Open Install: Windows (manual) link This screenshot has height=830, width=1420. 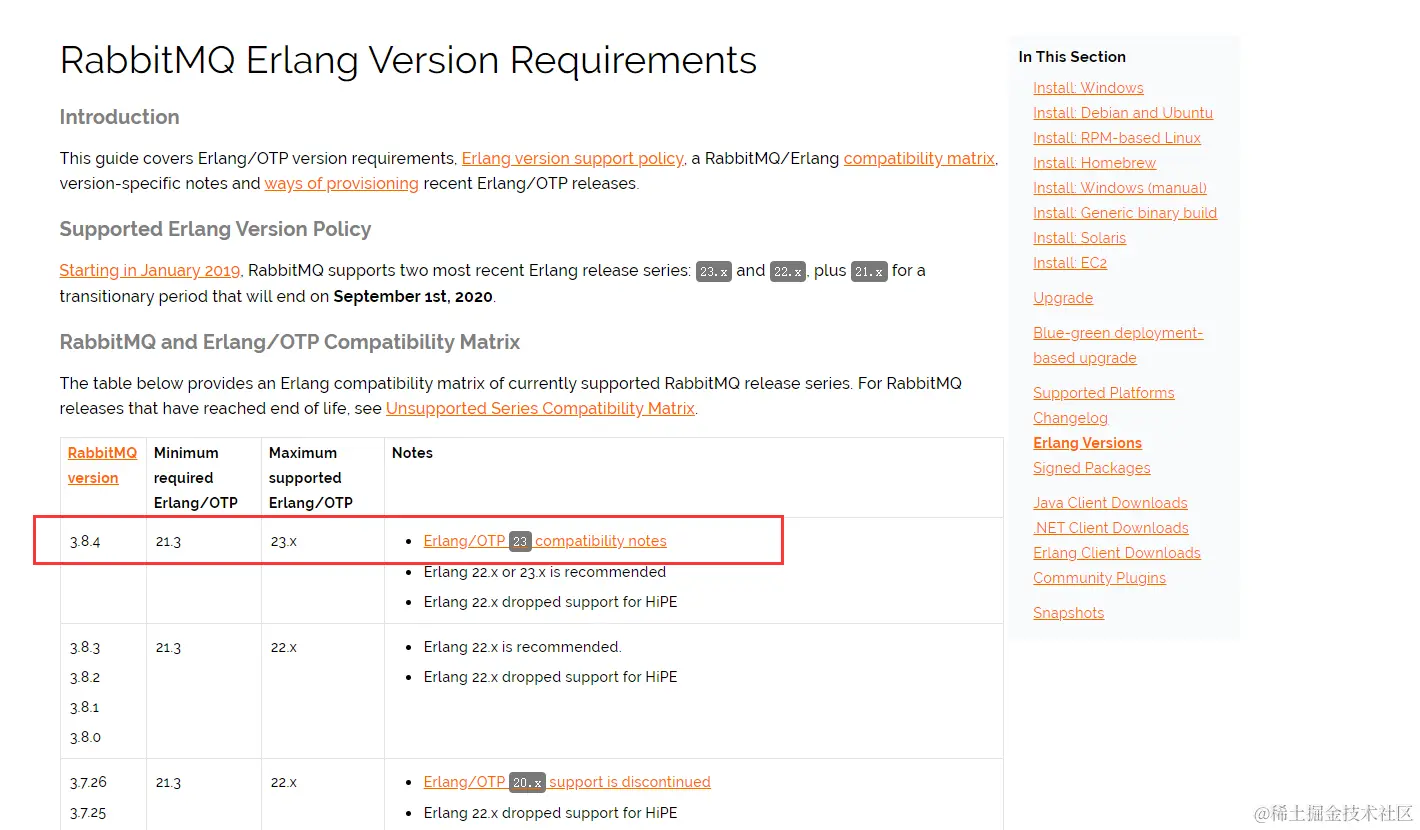[x=1120, y=188]
